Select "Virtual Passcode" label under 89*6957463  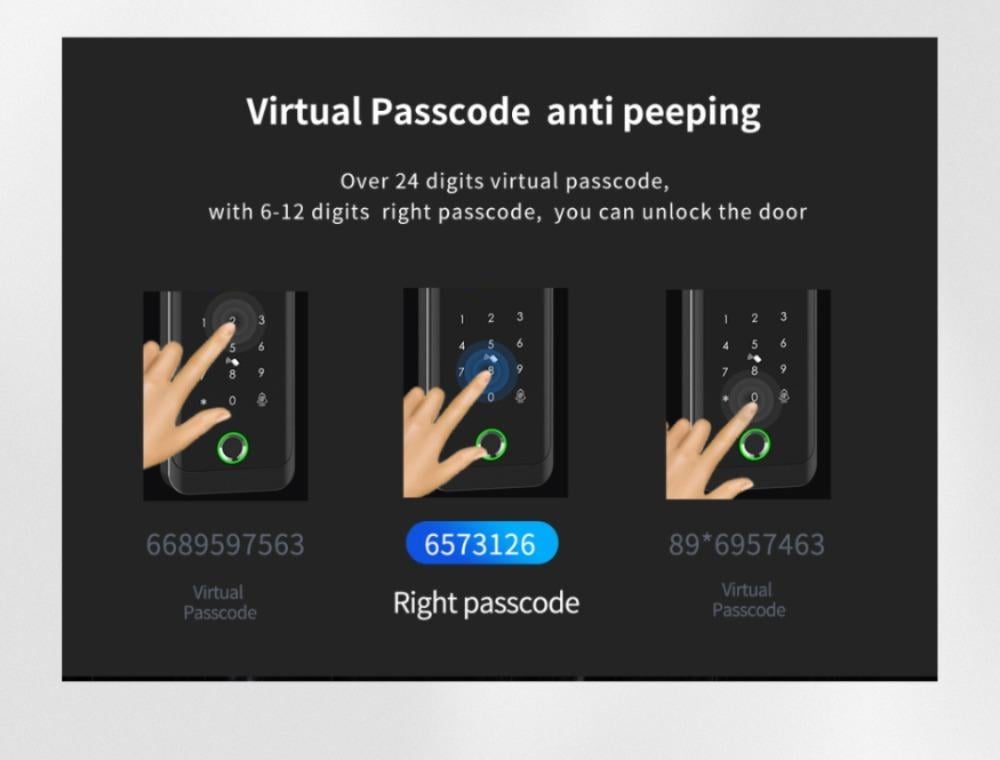click(748, 600)
